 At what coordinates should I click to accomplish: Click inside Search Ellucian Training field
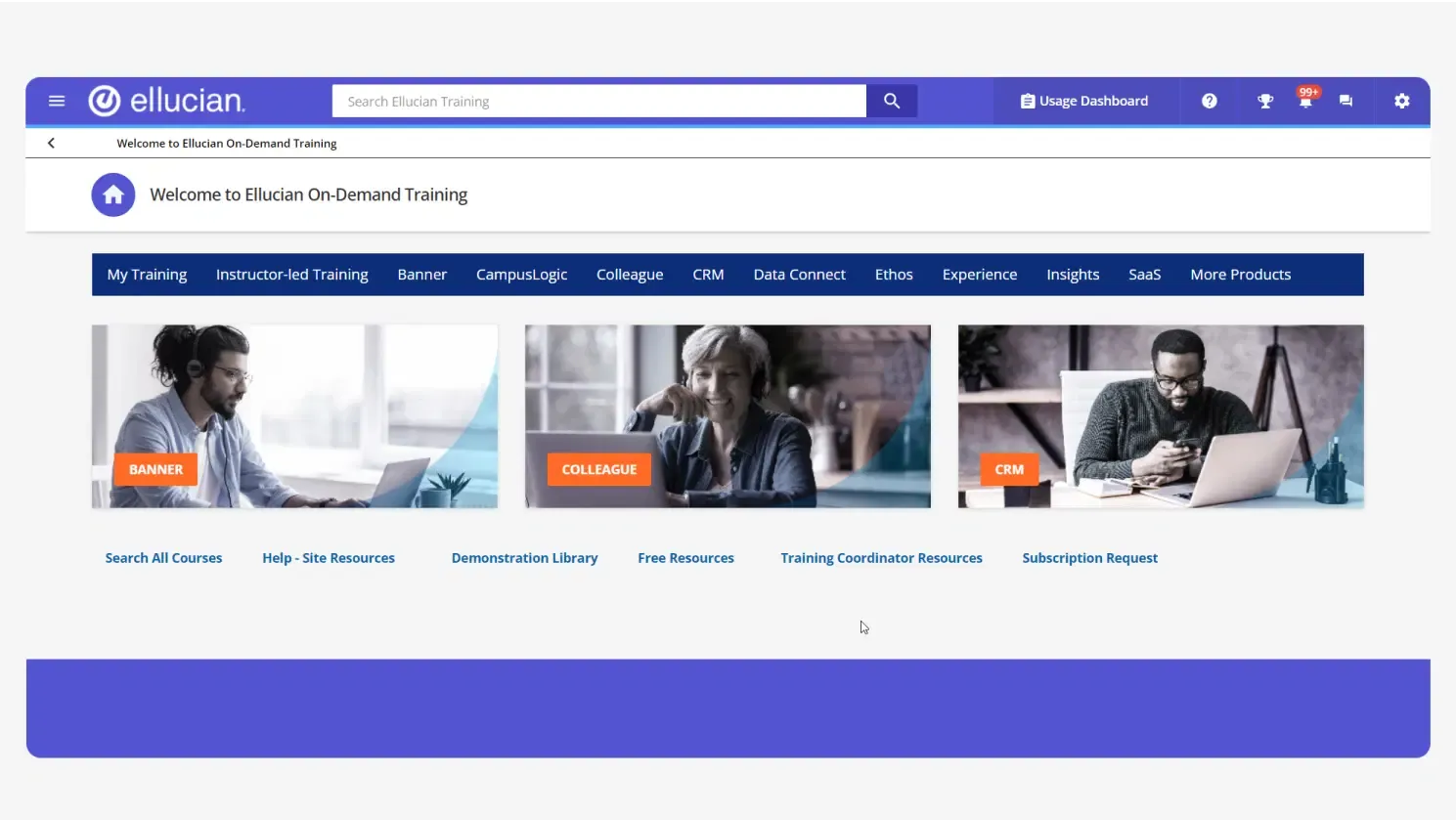coord(598,101)
